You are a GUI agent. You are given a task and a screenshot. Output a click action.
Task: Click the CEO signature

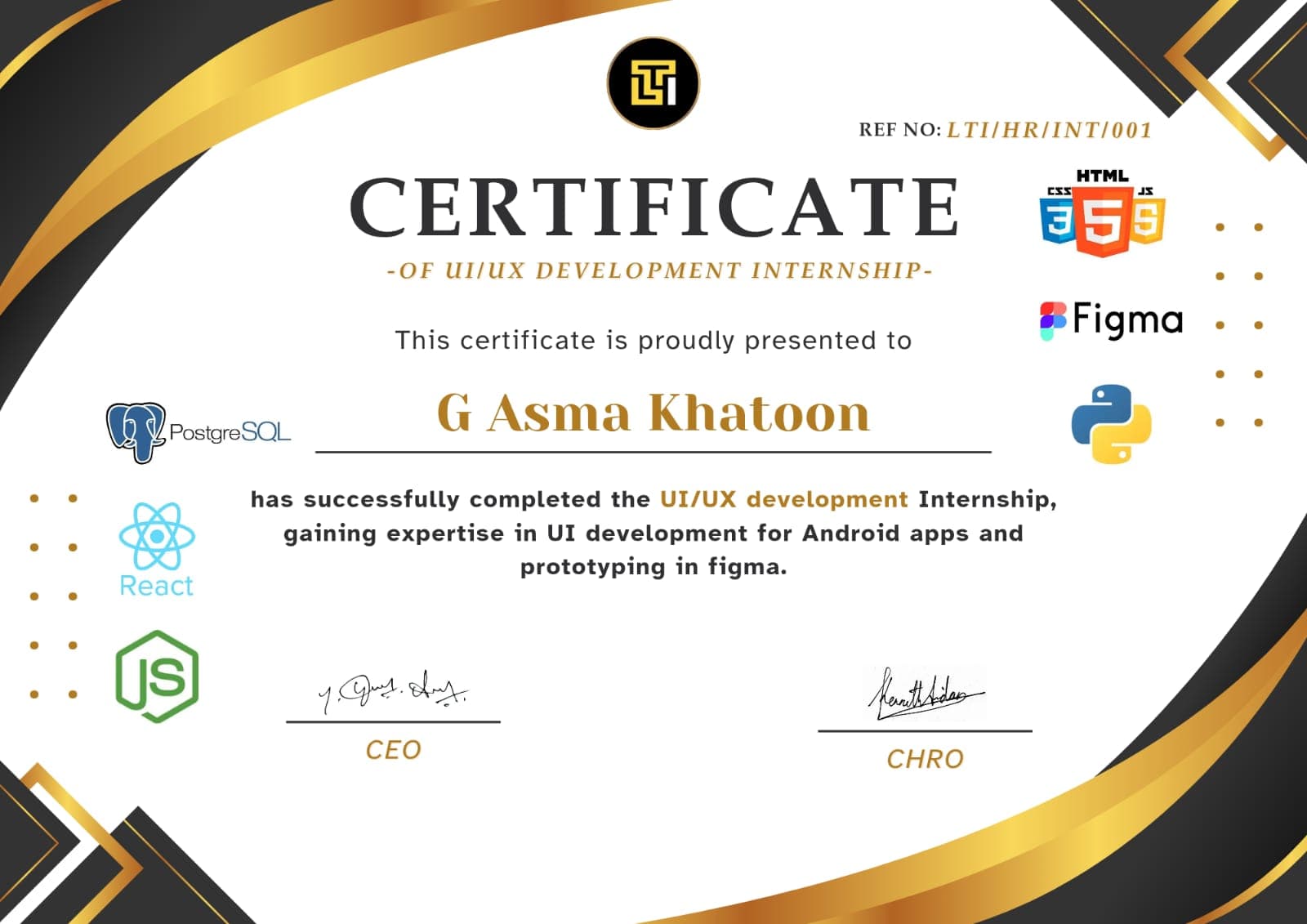tap(393, 692)
